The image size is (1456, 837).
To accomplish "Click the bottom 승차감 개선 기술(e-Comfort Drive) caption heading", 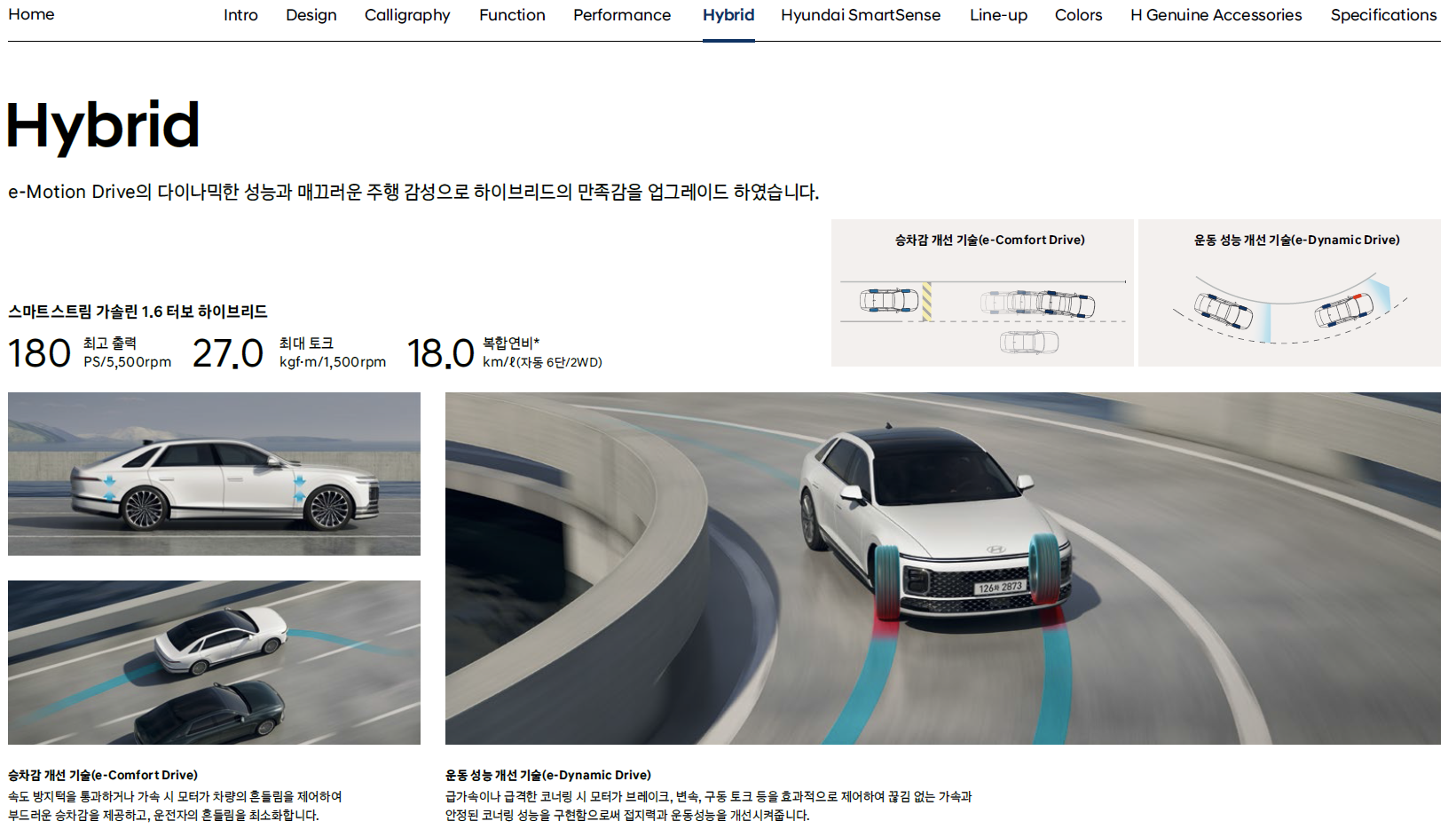I will (x=103, y=775).
